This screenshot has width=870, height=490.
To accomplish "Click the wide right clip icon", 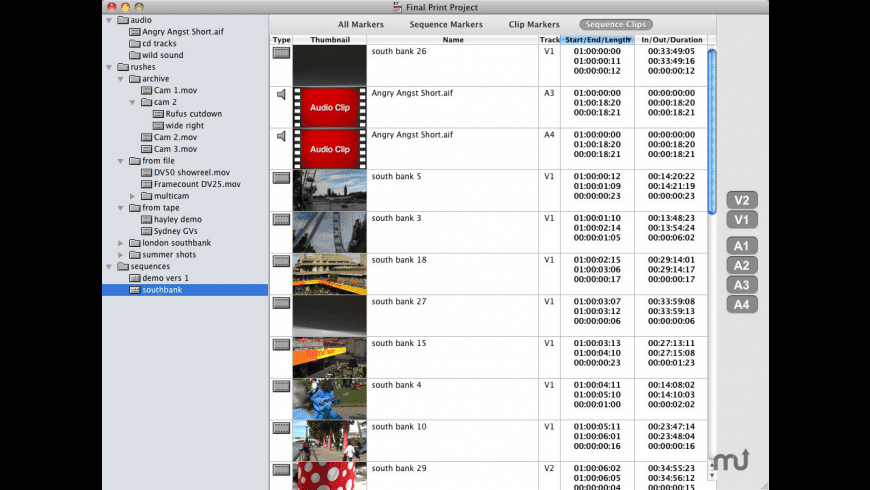I will pyautogui.click(x=158, y=125).
